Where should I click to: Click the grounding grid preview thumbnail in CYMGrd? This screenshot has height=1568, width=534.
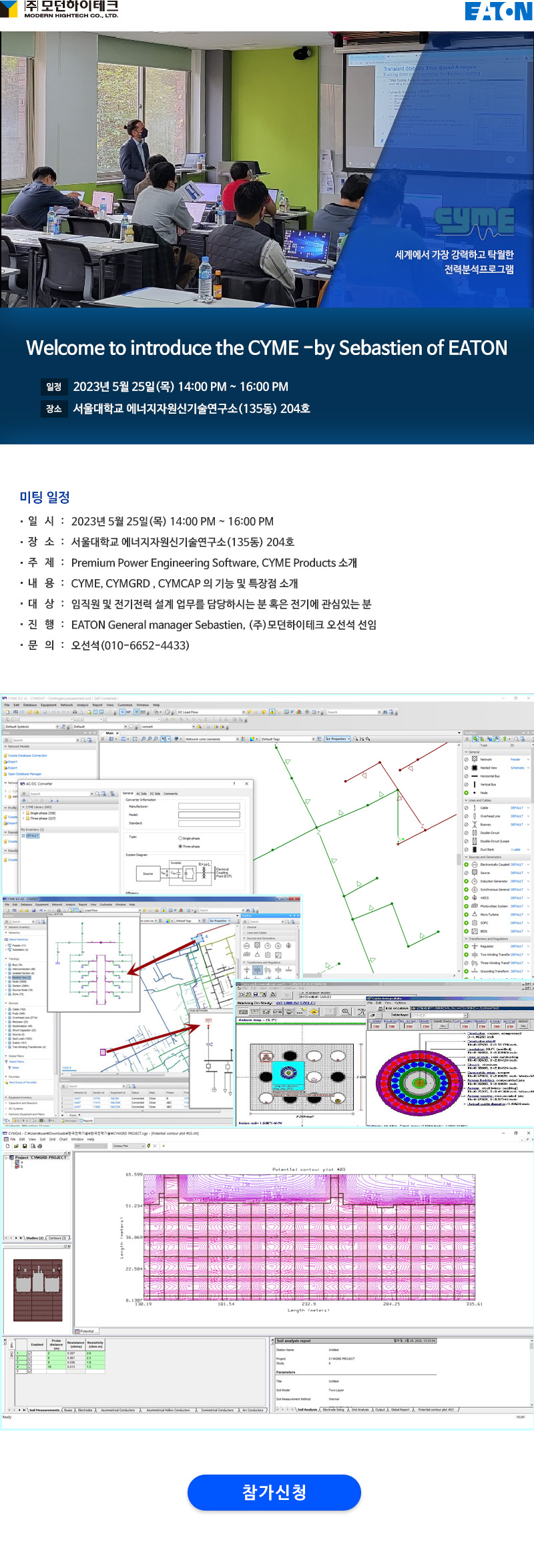pyautogui.click(x=37, y=1290)
